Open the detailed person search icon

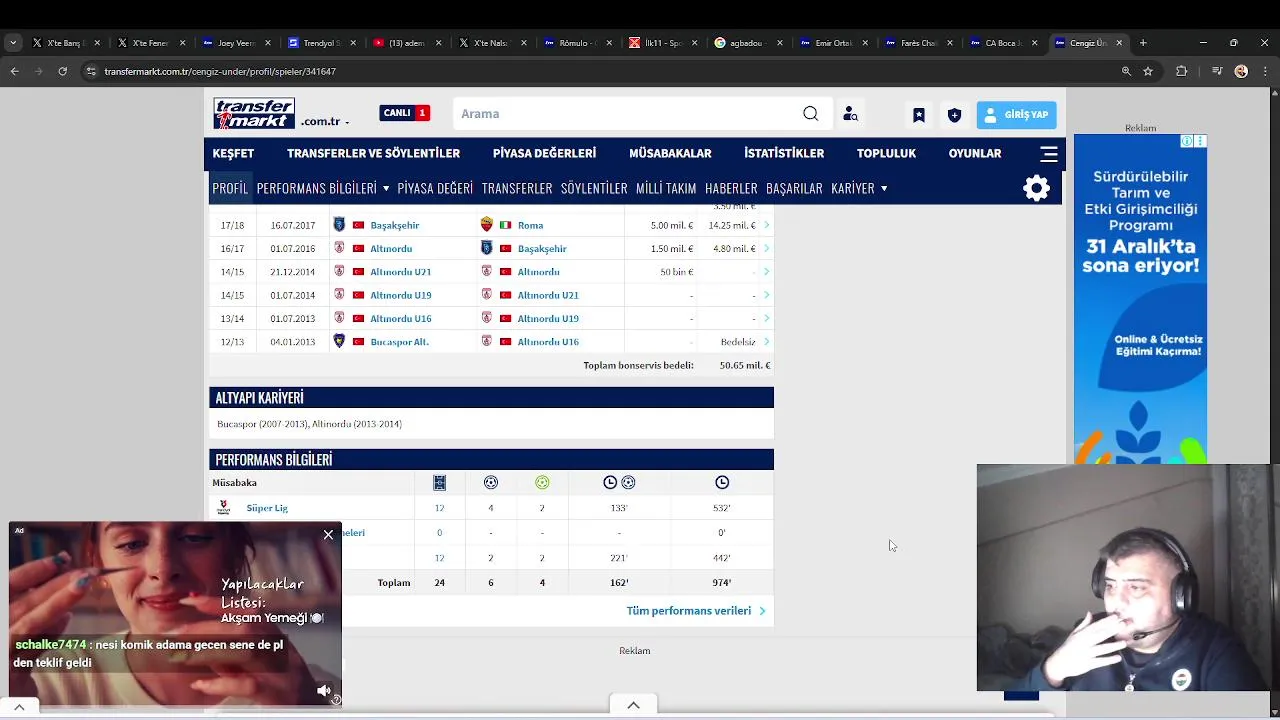coord(850,114)
